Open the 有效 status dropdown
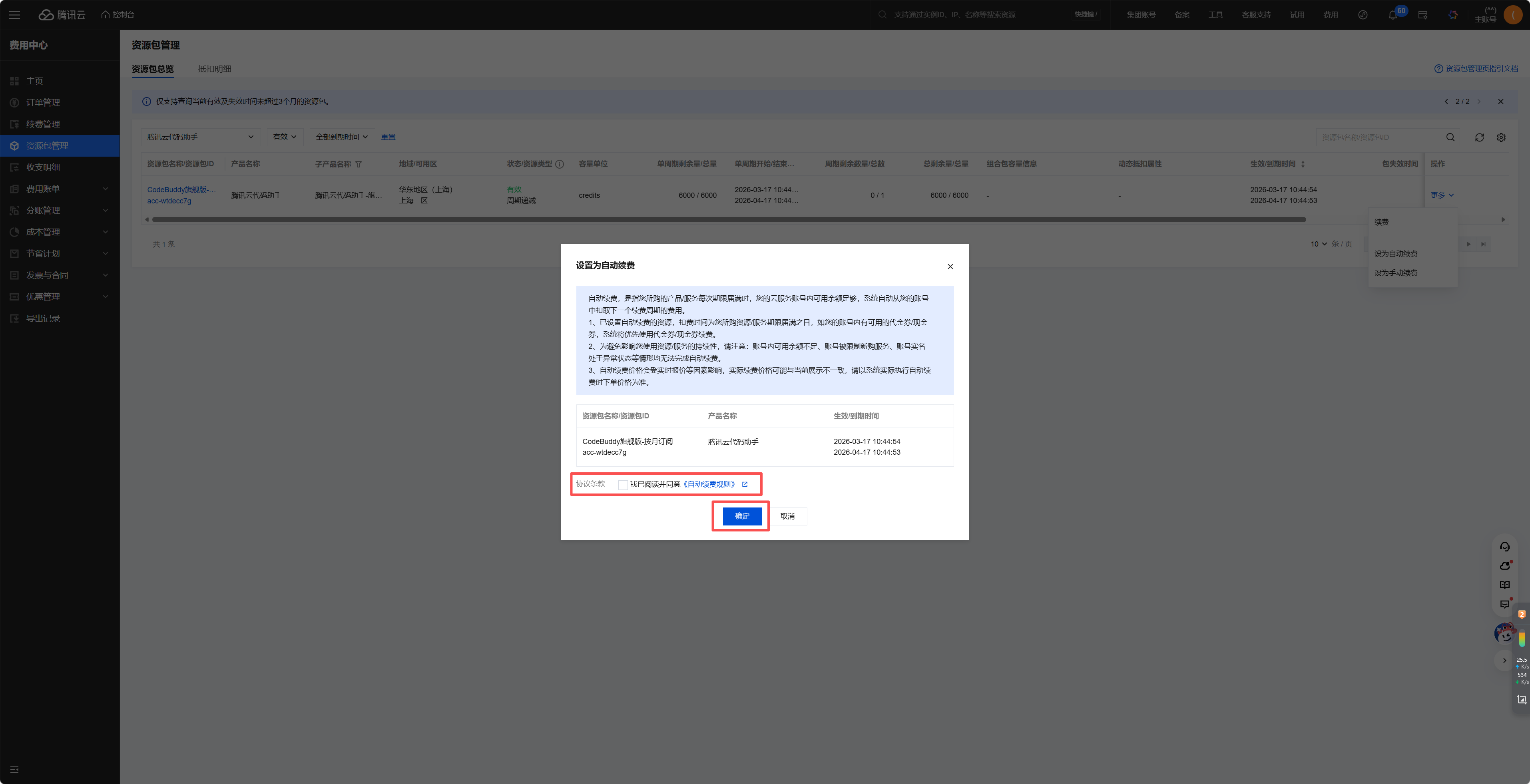The width and height of the screenshot is (1530, 784). pyautogui.click(x=285, y=137)
